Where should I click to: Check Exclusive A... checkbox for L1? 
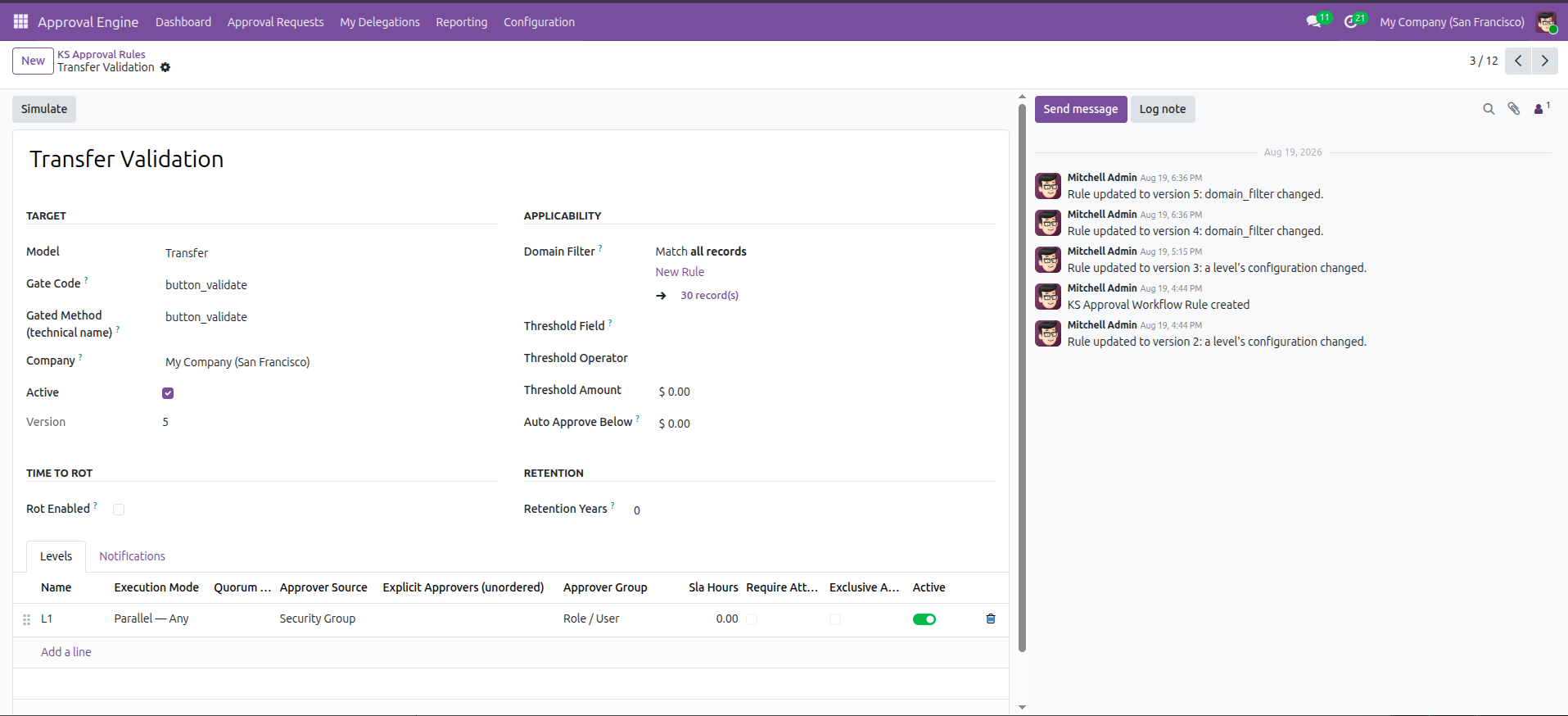coord(835,619)
